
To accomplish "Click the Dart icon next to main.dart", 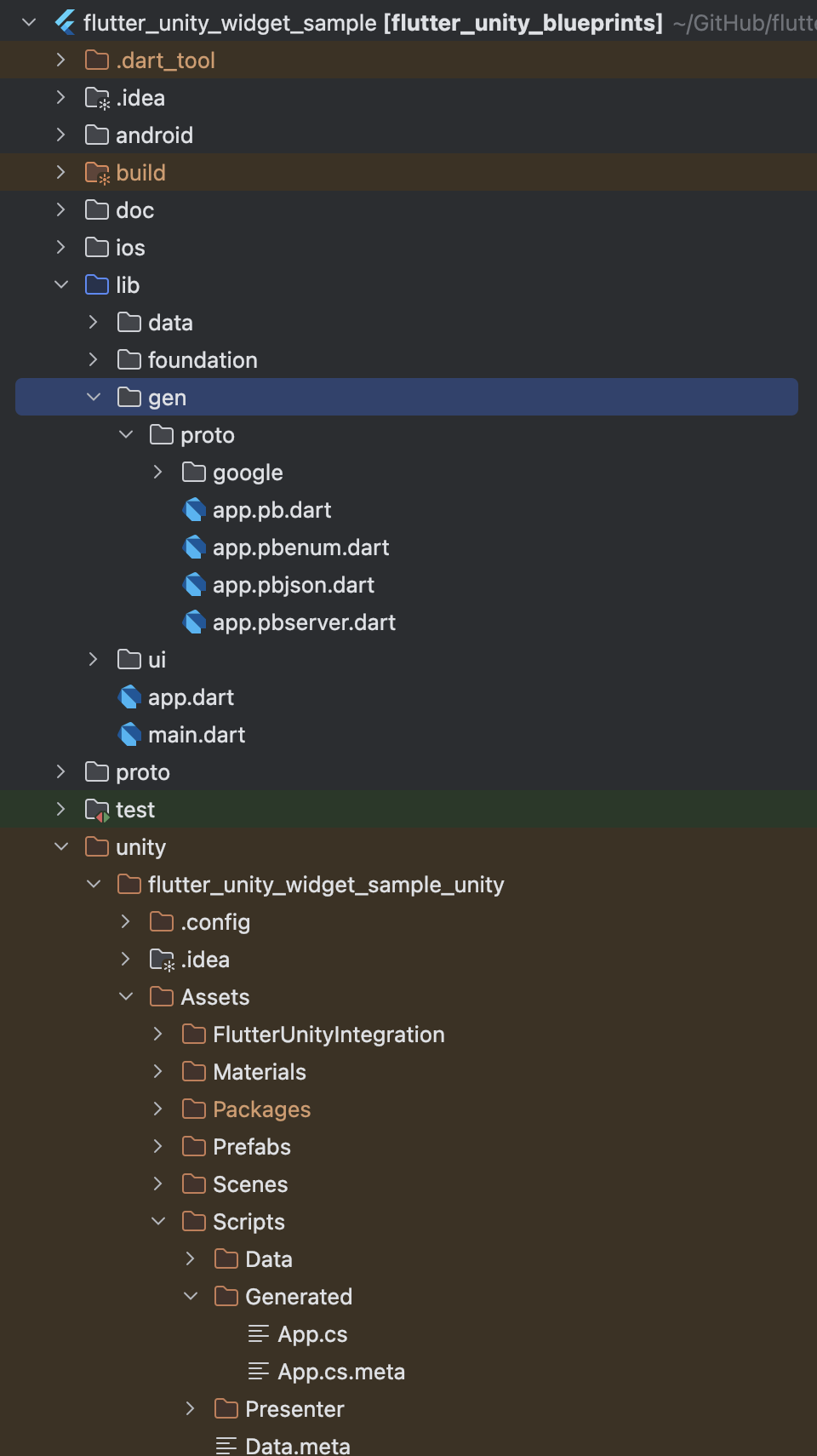I will (x=130, y=735).
